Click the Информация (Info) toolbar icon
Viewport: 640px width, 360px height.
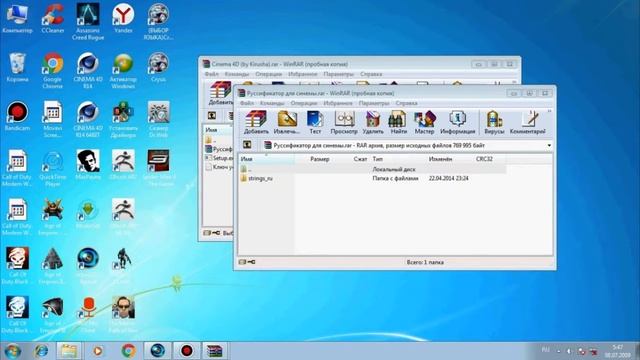[x=458, y=122]
